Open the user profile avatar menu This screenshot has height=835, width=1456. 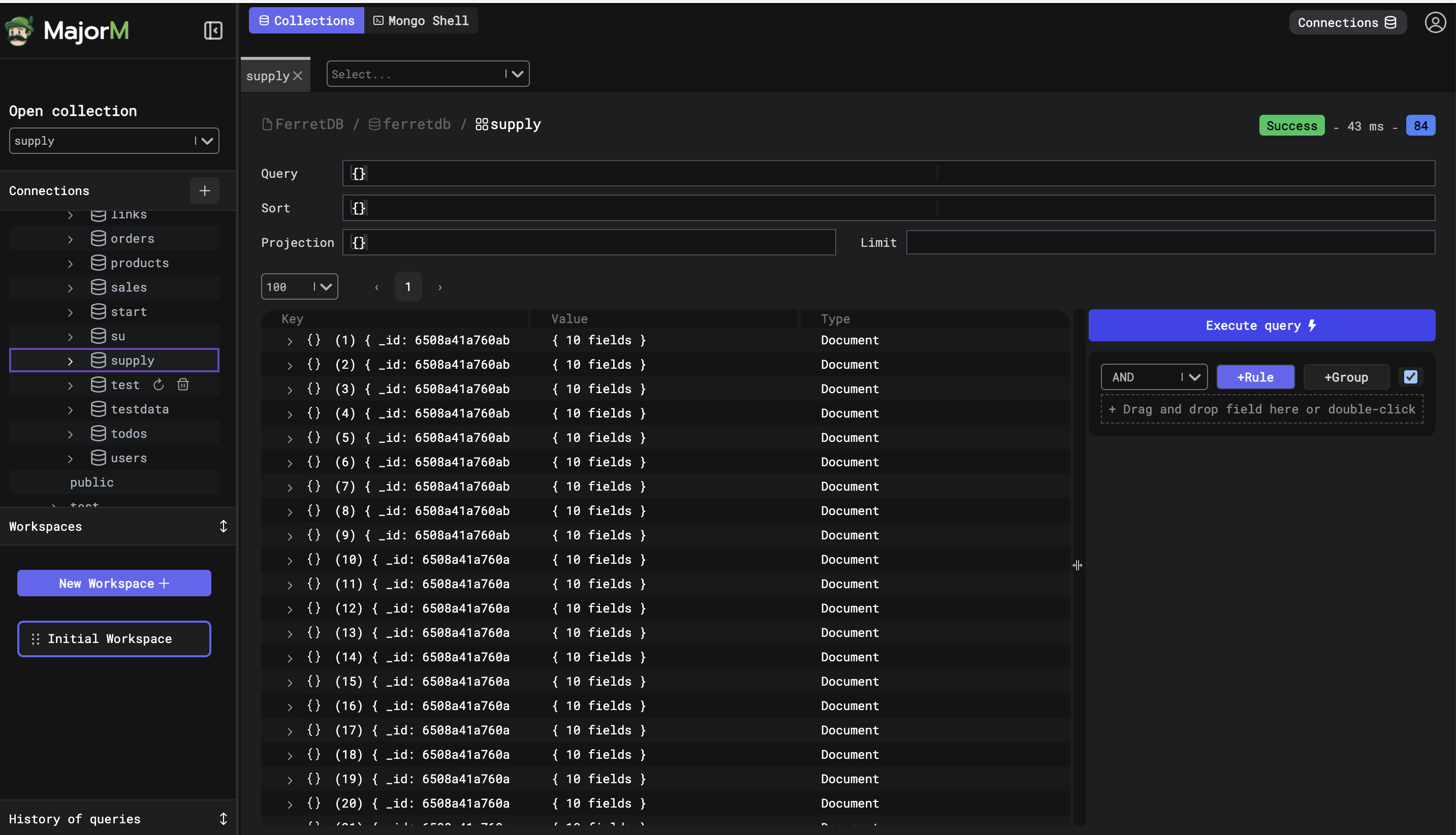pyautogui.click(x=1436, y=22)
